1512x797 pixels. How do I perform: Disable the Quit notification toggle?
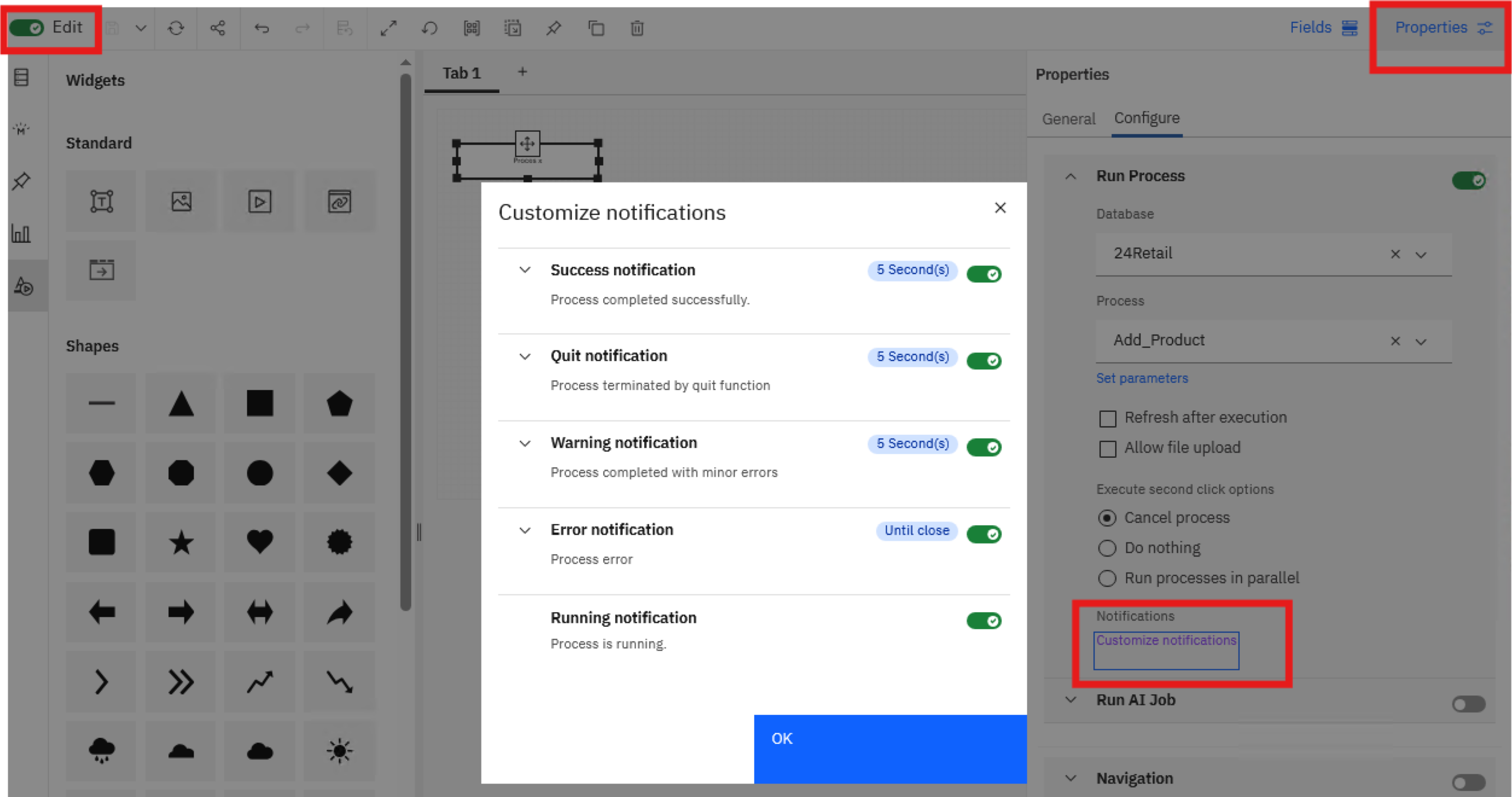tap(984, 360)
